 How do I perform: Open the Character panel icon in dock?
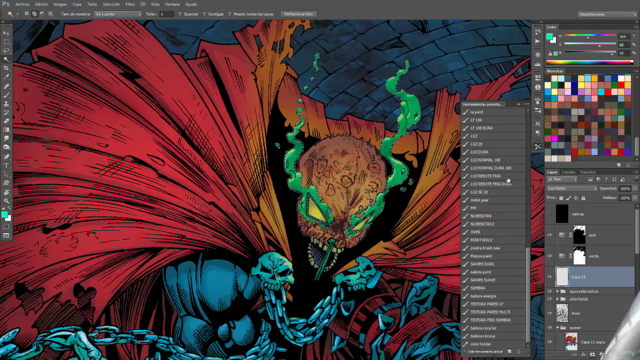538,124
